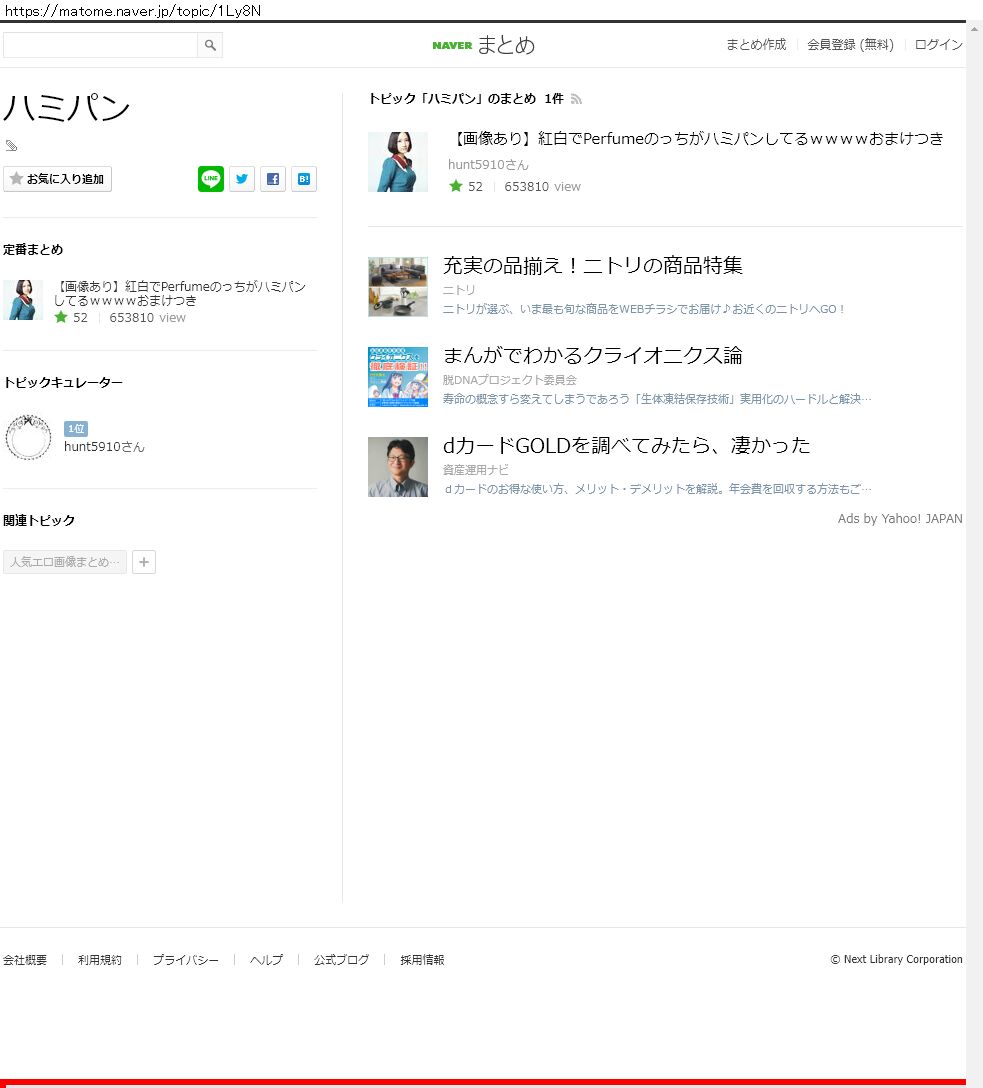983x1088 pixels.
Task: Open 会員登録 (無料) in top menu
Action: [x=850, y=45]
